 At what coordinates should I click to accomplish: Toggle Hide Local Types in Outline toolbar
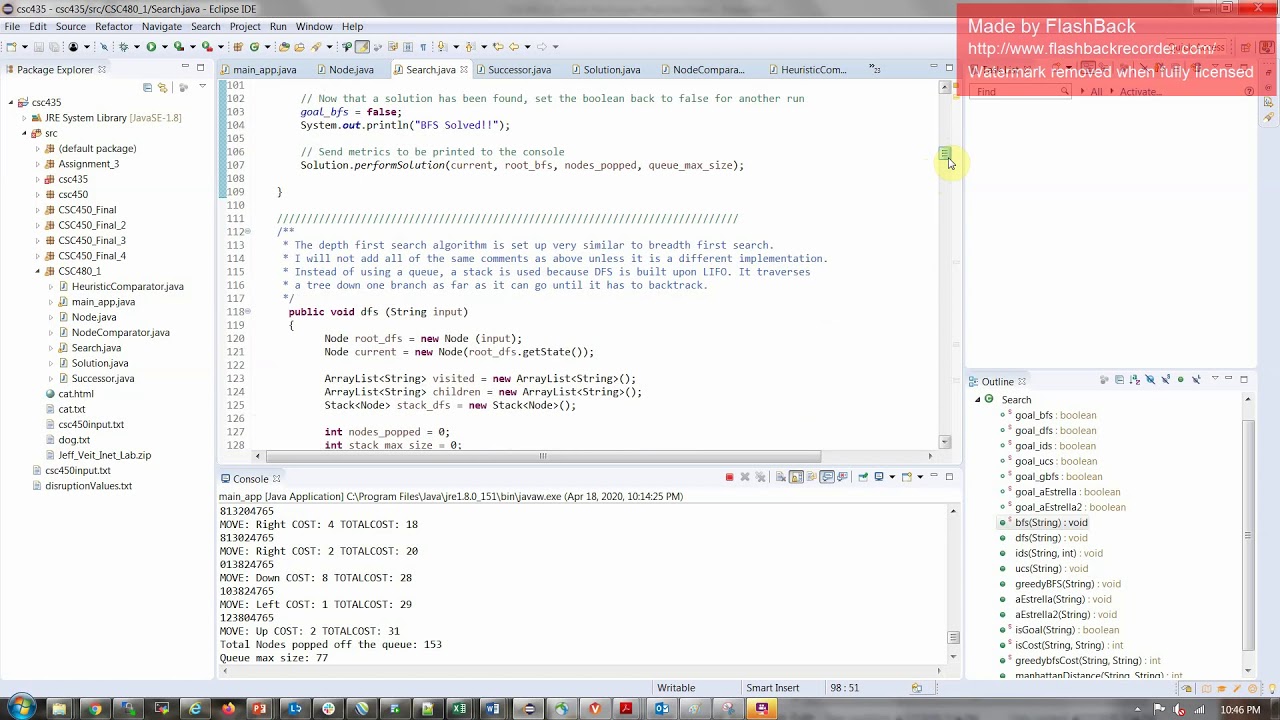click(x=1196, y=380)
